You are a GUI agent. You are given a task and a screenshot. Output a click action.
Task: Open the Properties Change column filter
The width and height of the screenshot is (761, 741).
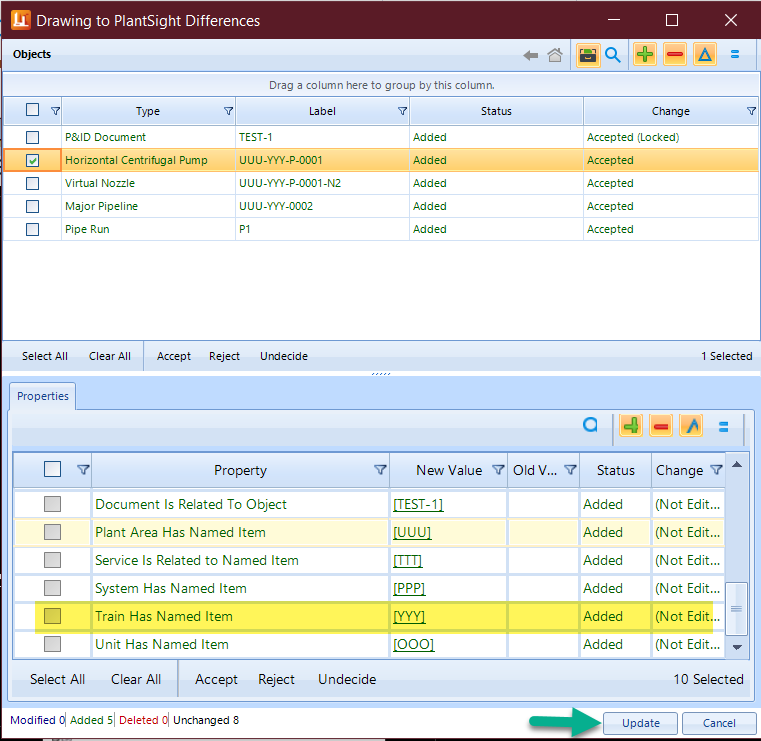pos(716,470)
